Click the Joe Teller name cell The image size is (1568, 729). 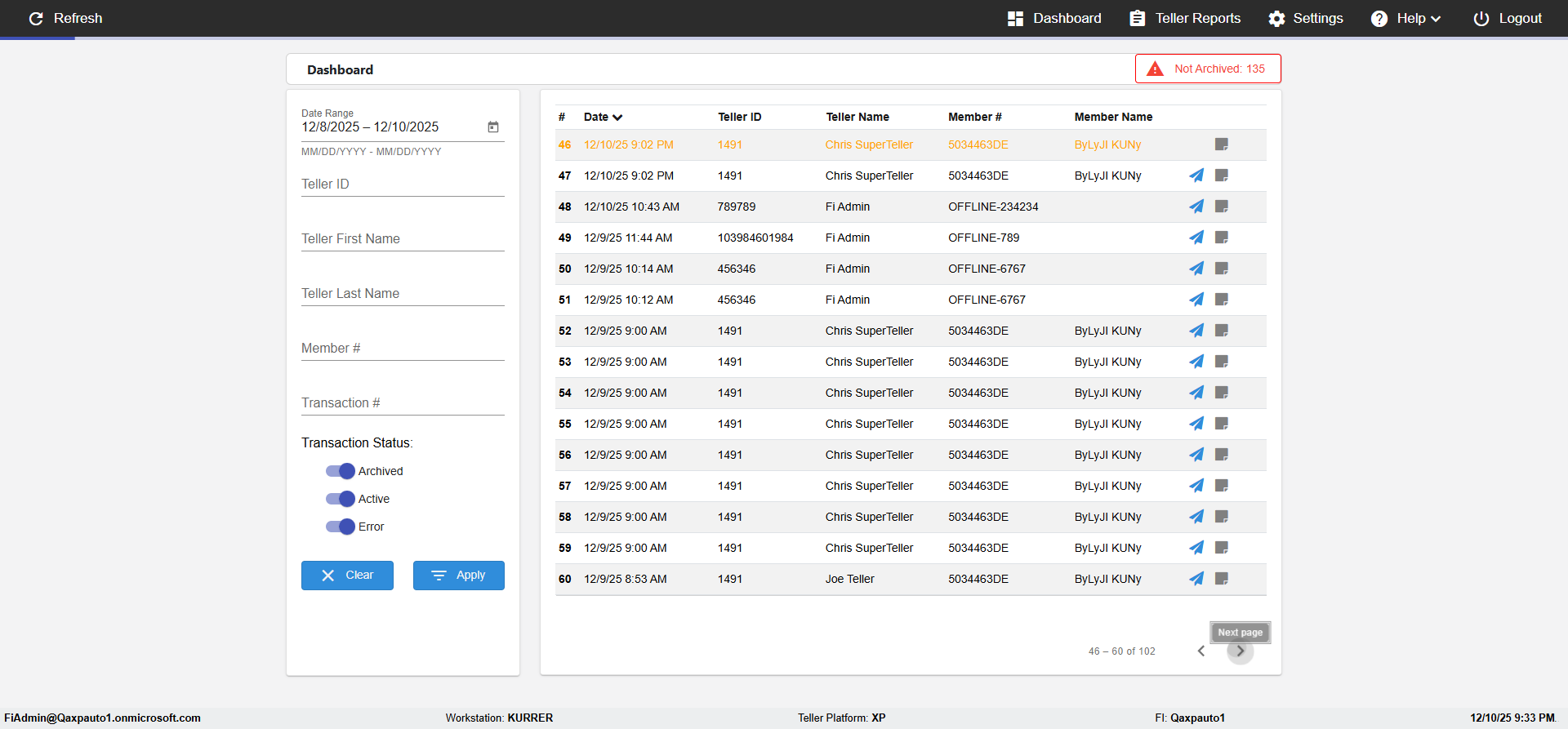(x=849, y=579)
